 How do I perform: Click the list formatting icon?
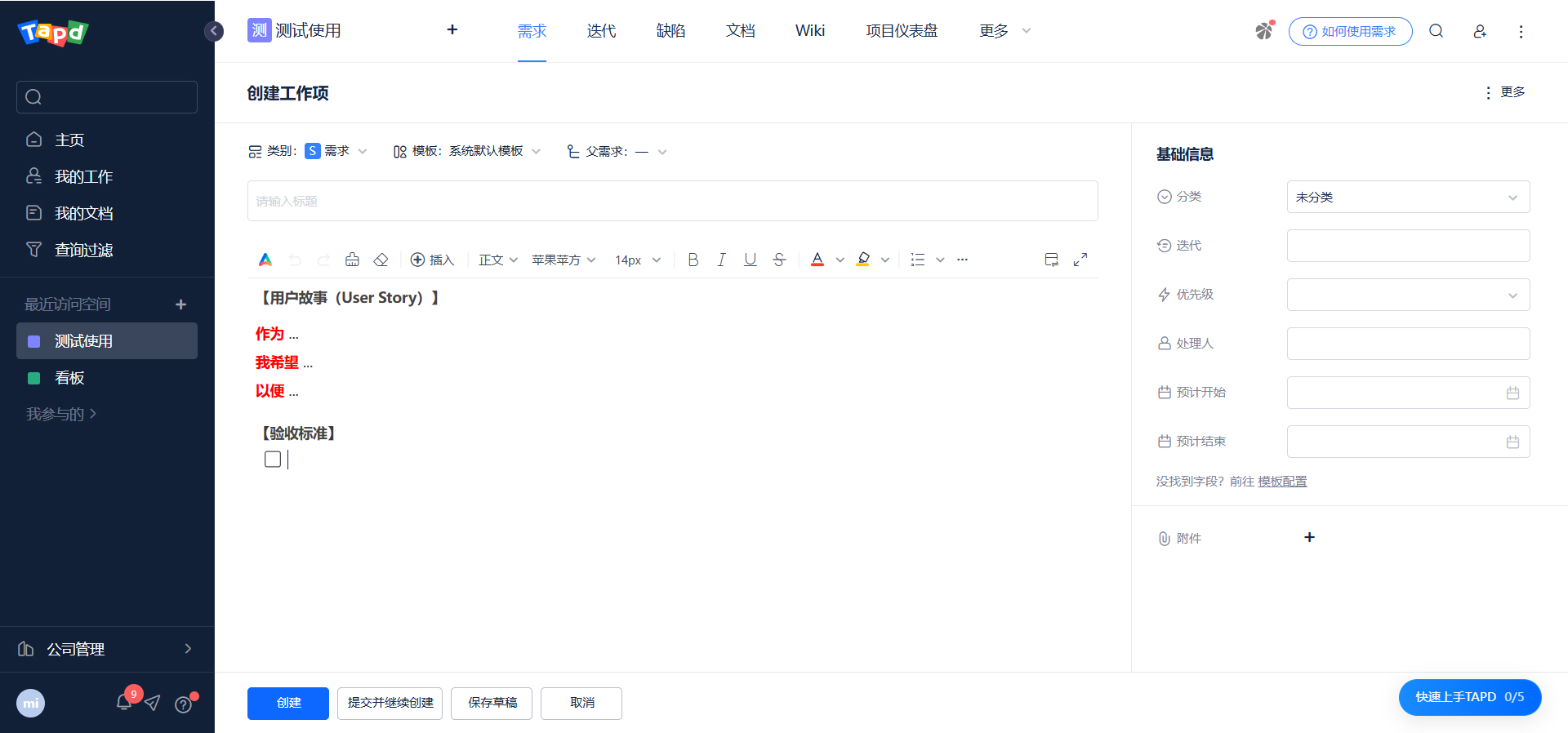click(918, 260)
